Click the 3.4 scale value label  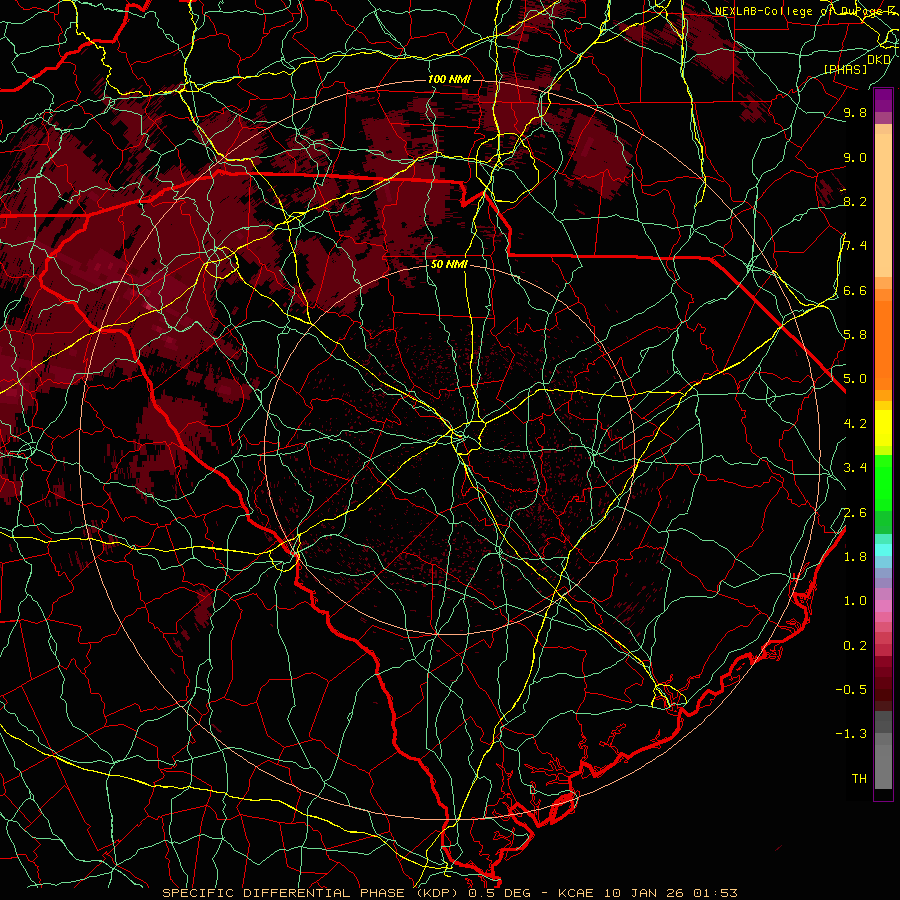tap(855, 467)
